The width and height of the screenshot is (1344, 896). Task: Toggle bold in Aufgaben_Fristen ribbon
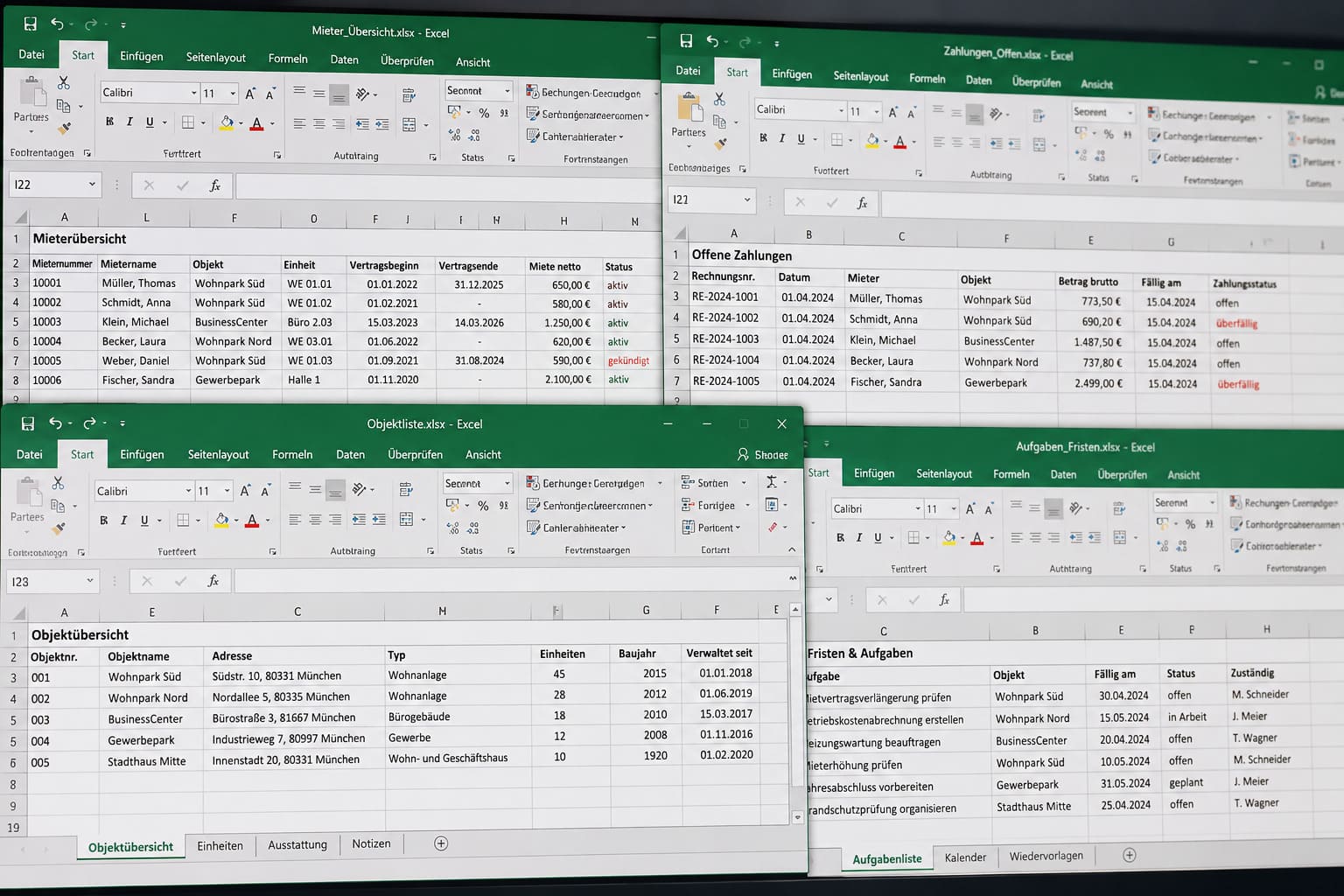[x=840, y=537]
